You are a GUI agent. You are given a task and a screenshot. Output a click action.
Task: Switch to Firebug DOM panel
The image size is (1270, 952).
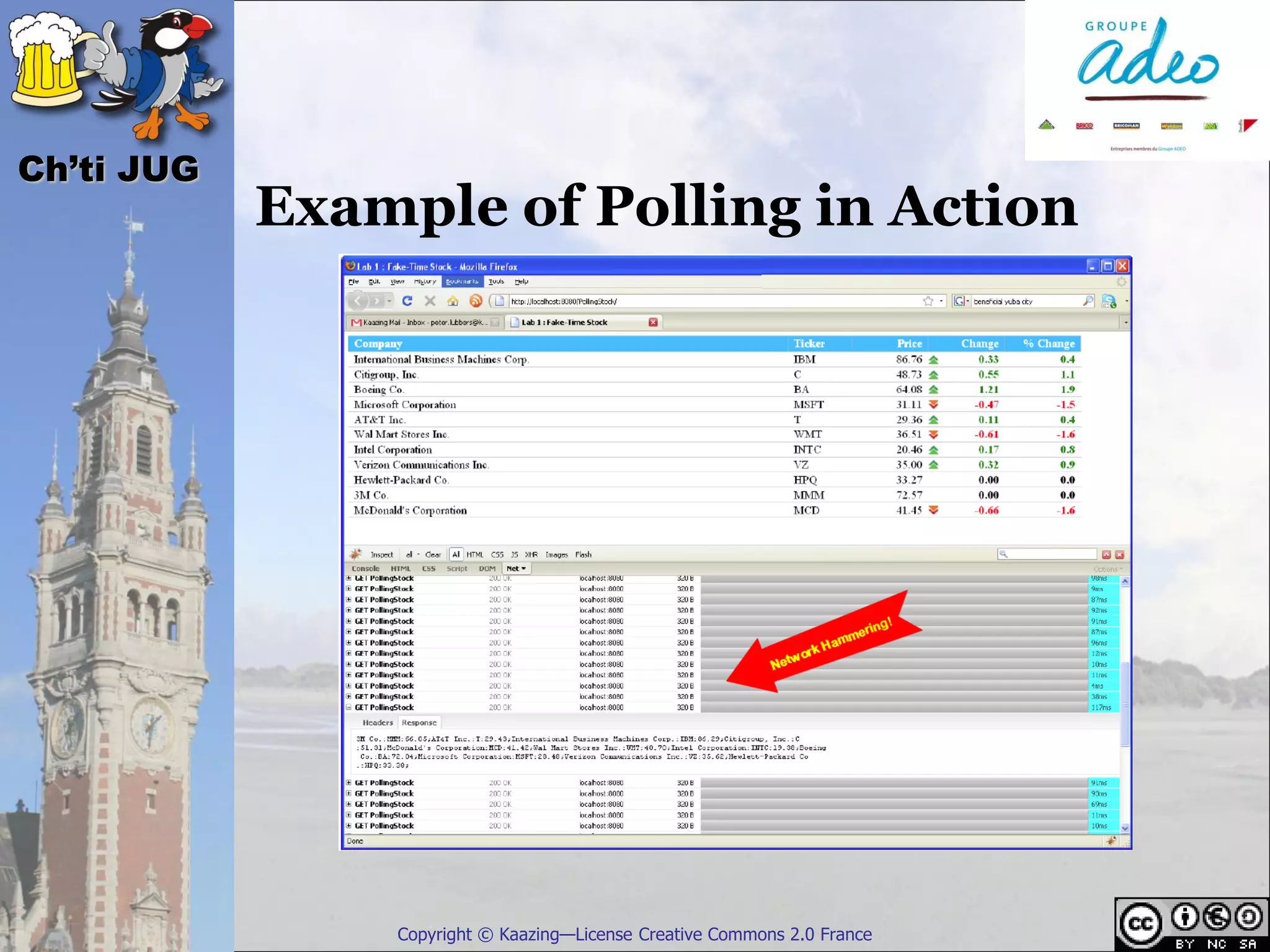pos(487,568)
